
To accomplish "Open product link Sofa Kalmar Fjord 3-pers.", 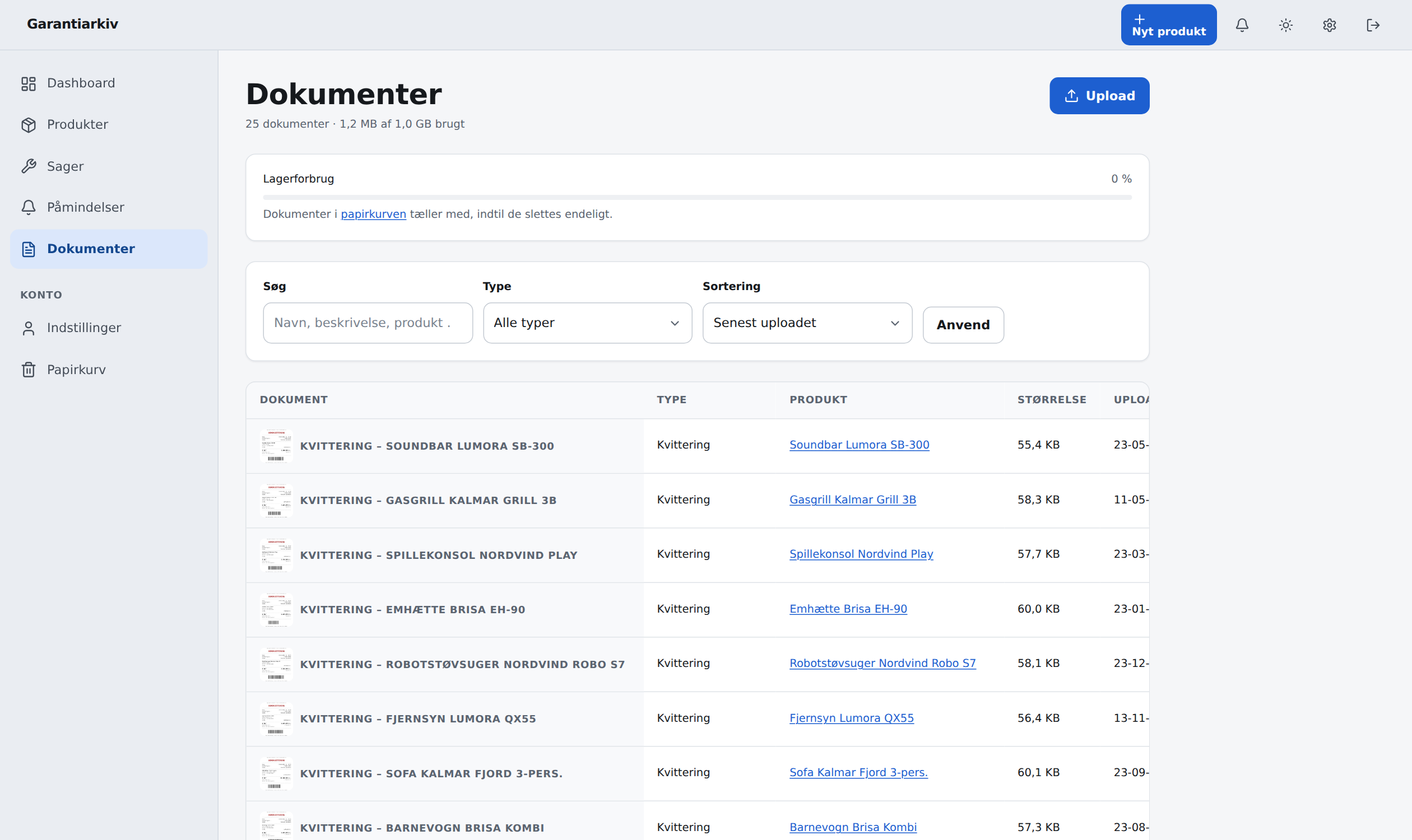I will [x=858, y=773].
